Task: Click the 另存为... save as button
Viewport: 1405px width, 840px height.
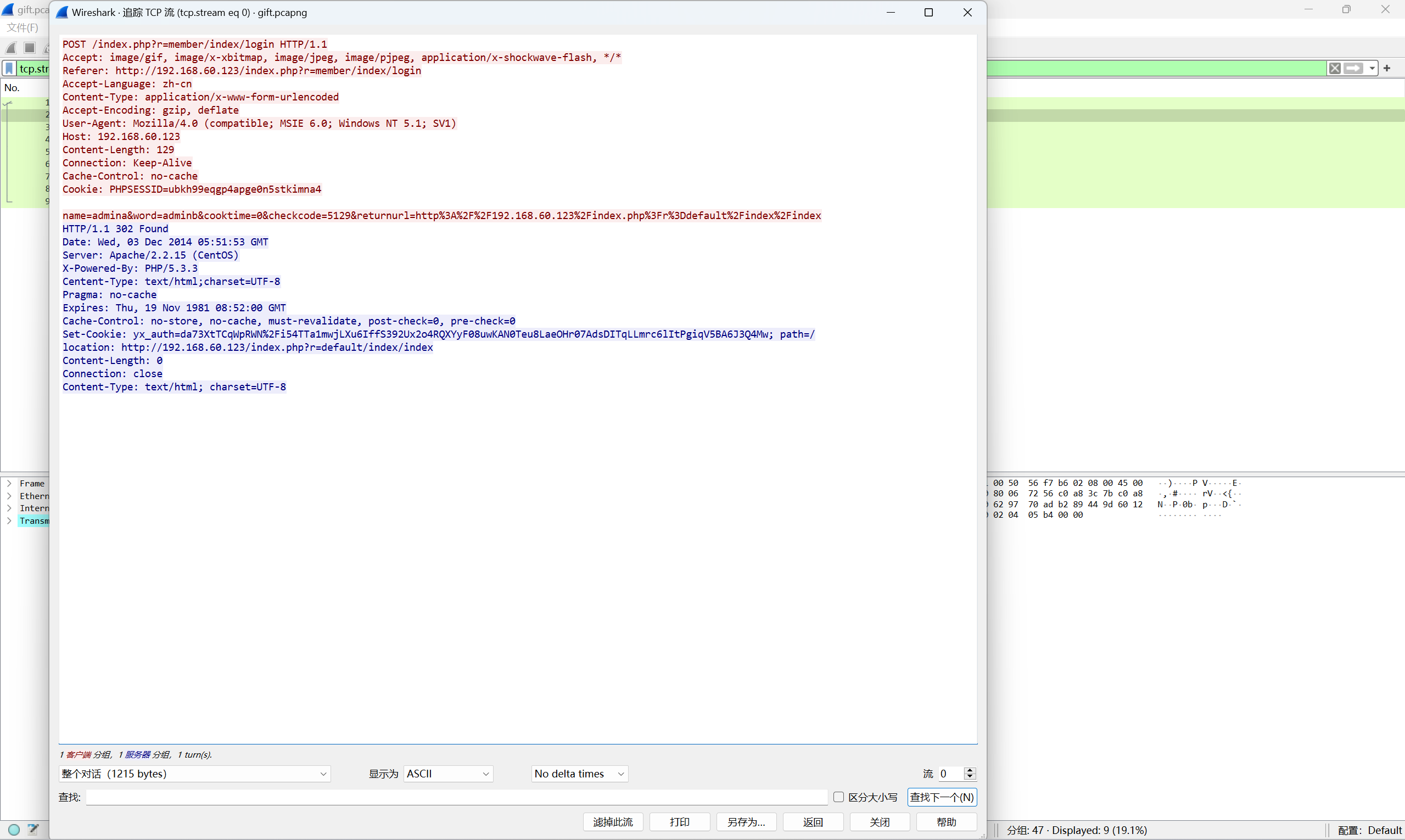Action: [746, 822]
